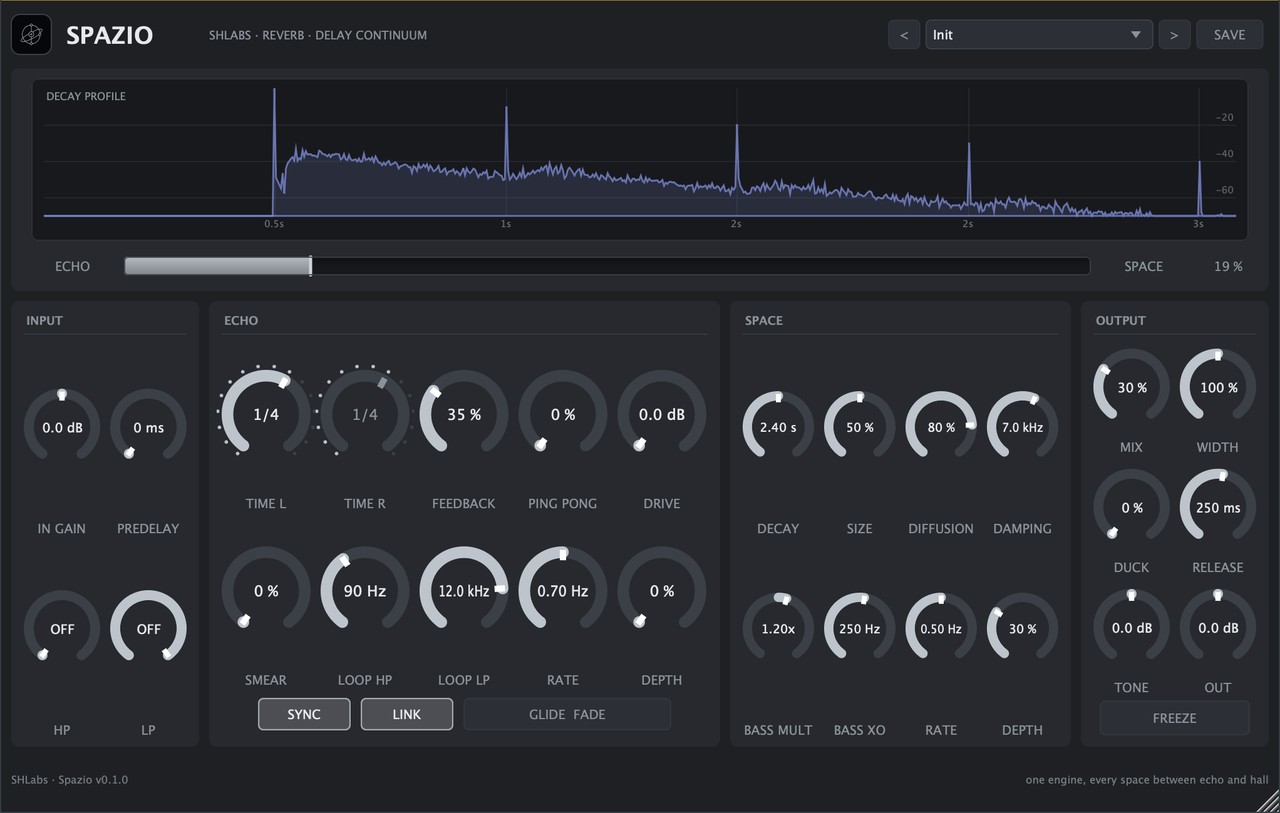Viewport: 1280px width, 813px height.
Task: Click the PING PONG knob
Action: coord(563,414)
